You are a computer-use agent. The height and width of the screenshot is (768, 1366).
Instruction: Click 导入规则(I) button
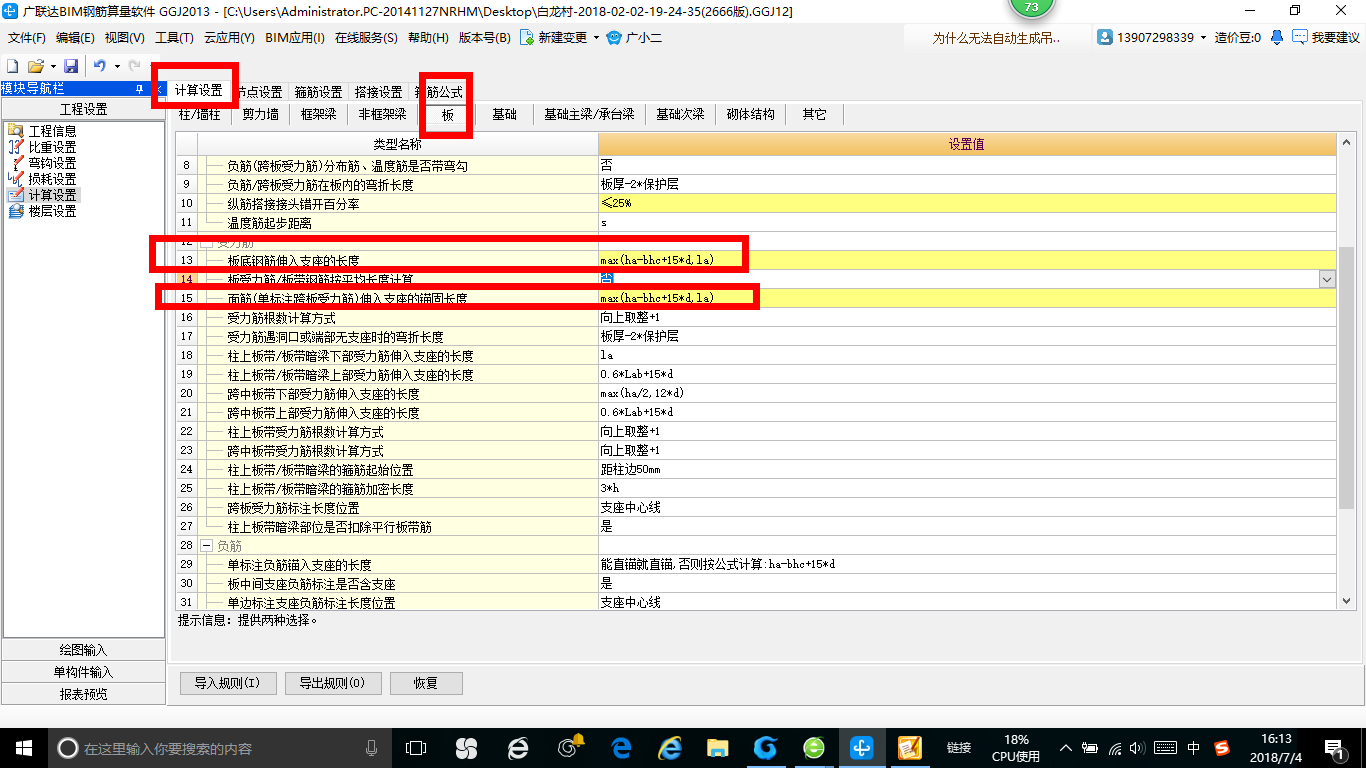coord(227,684)
